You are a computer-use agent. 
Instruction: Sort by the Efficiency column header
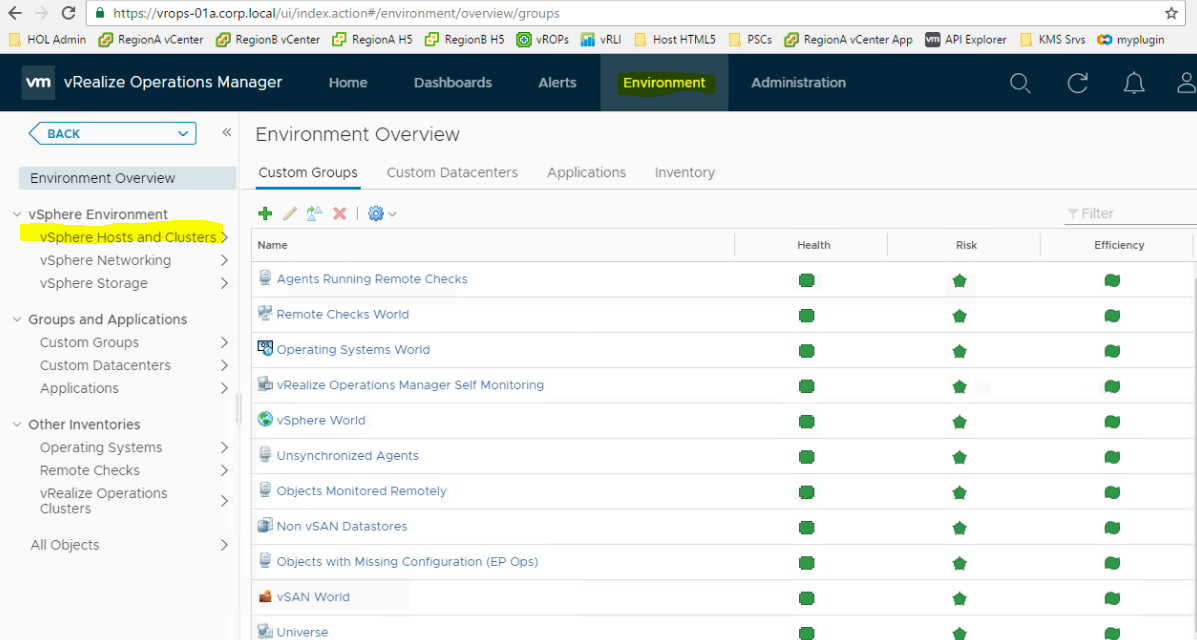pos(1118,245)
